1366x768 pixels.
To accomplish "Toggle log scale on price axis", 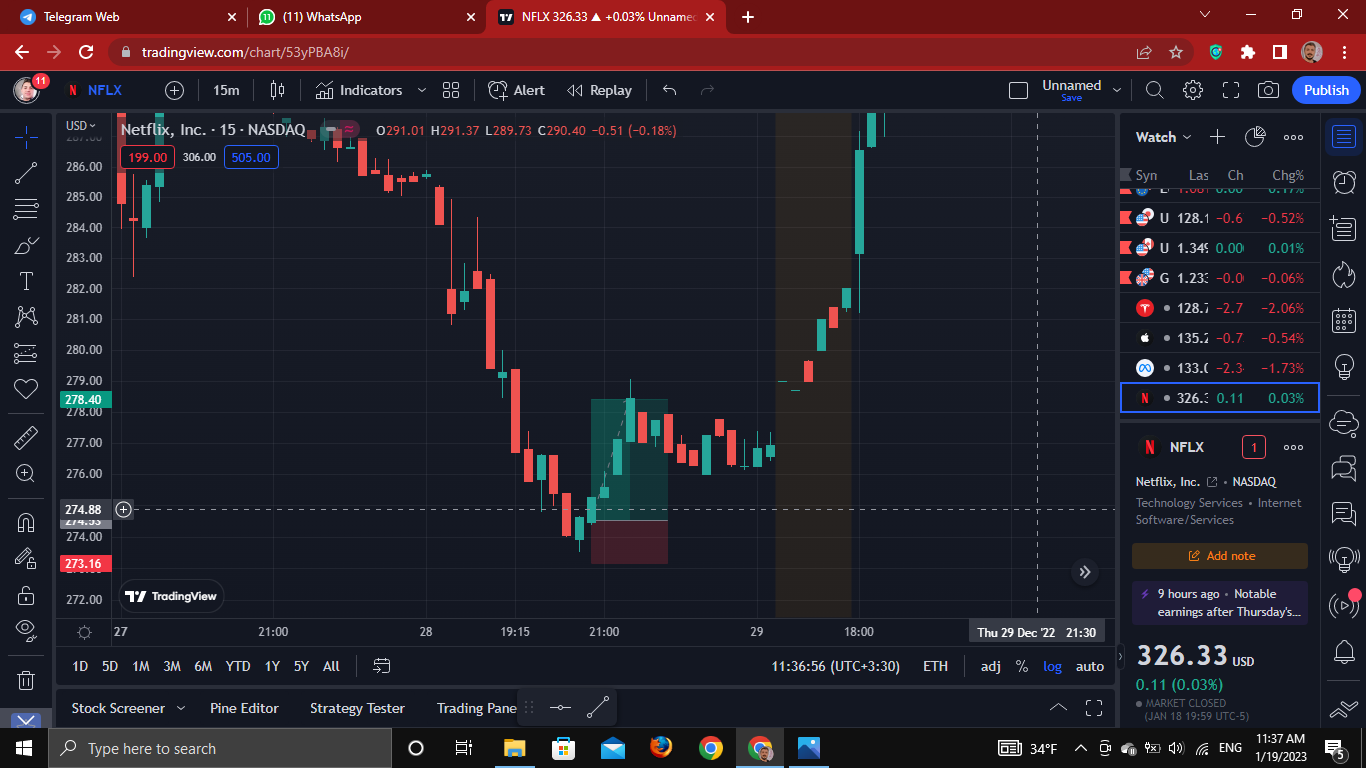I will (1052, 666).
